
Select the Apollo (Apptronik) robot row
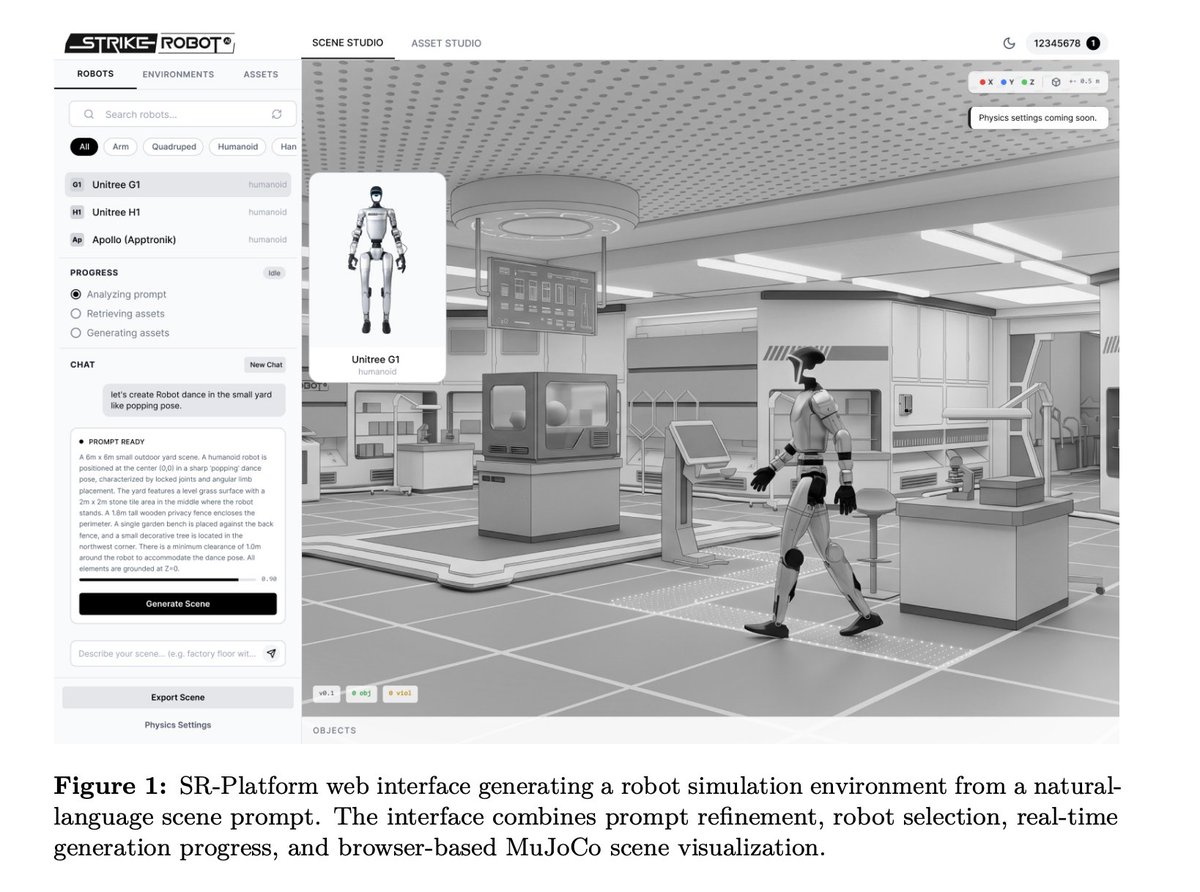point(178,240)
